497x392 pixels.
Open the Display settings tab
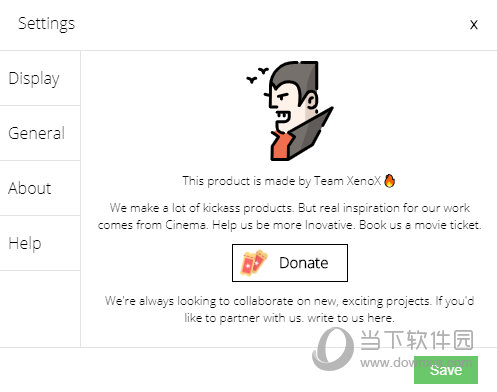click(40, 78)
